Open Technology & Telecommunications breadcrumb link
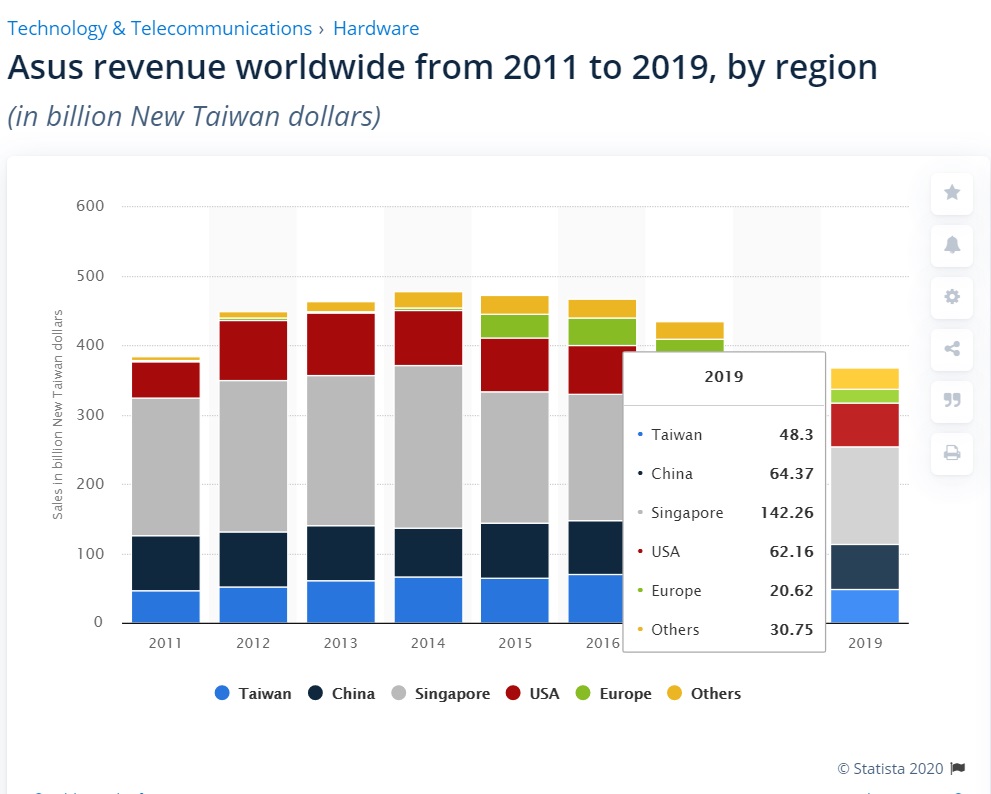 click(x=160, y=28)
